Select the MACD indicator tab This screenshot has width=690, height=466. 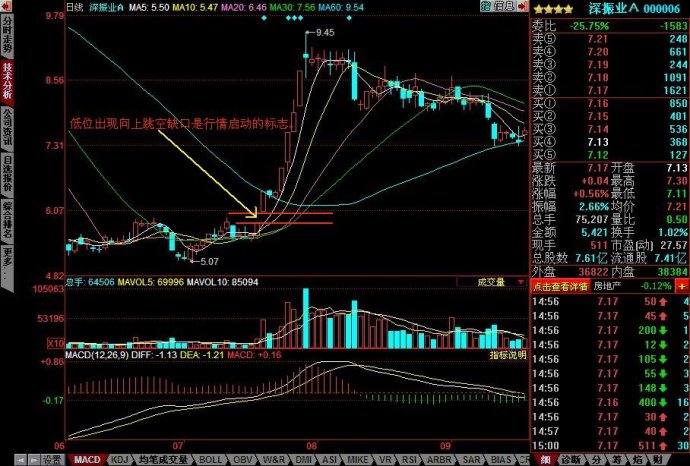pyautogui.click(x=87, y=460)
